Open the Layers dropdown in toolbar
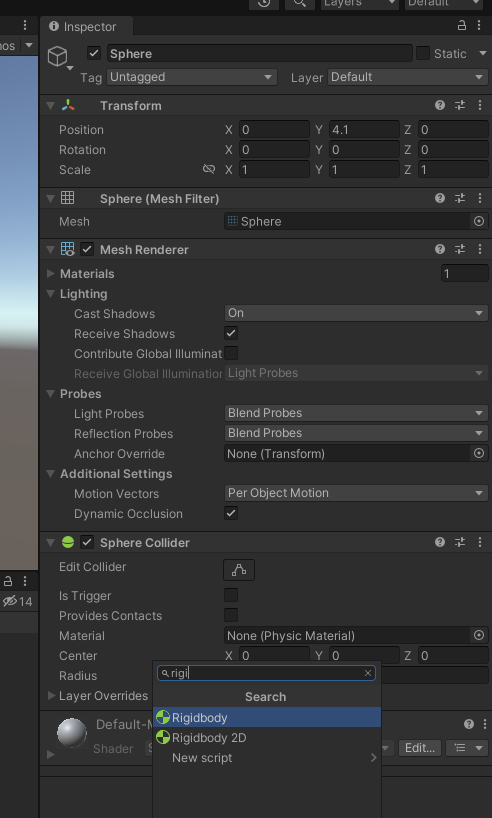 pos(357,4)
